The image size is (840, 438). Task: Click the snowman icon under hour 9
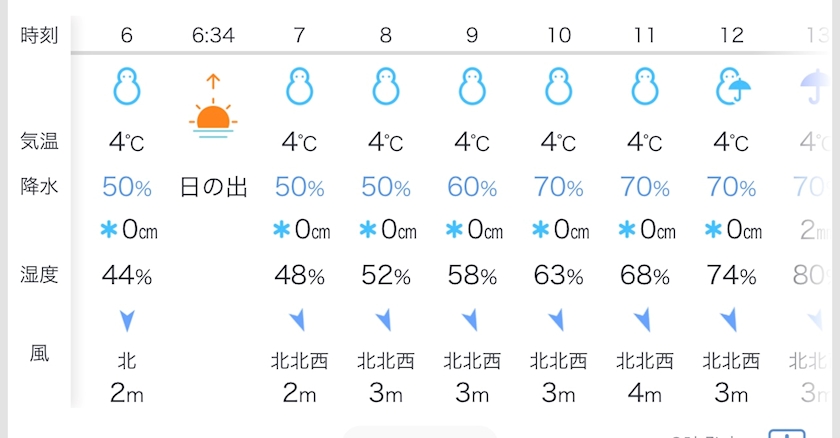tap(472, 88)
